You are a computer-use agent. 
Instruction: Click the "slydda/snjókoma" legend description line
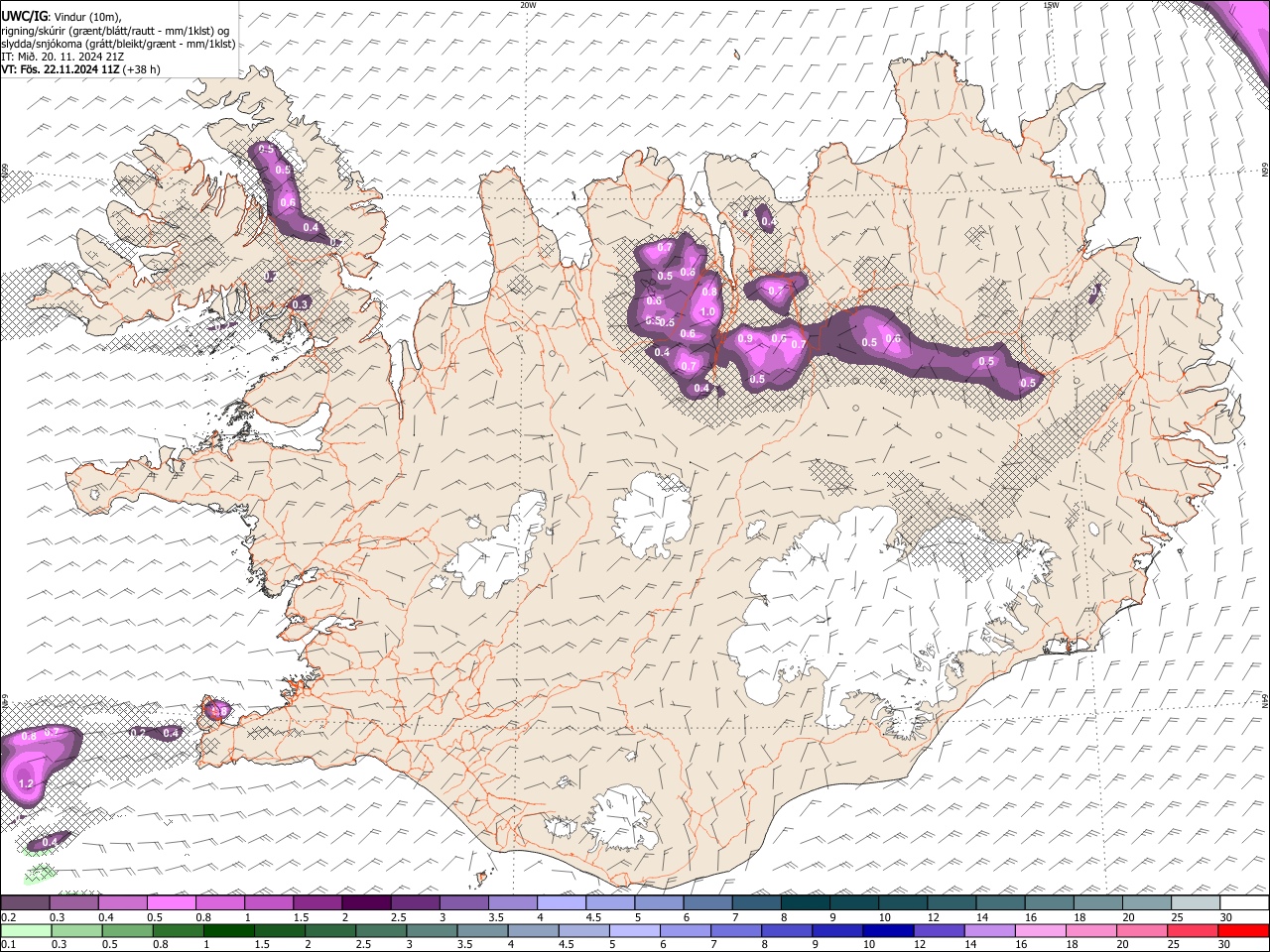point(118,44)
